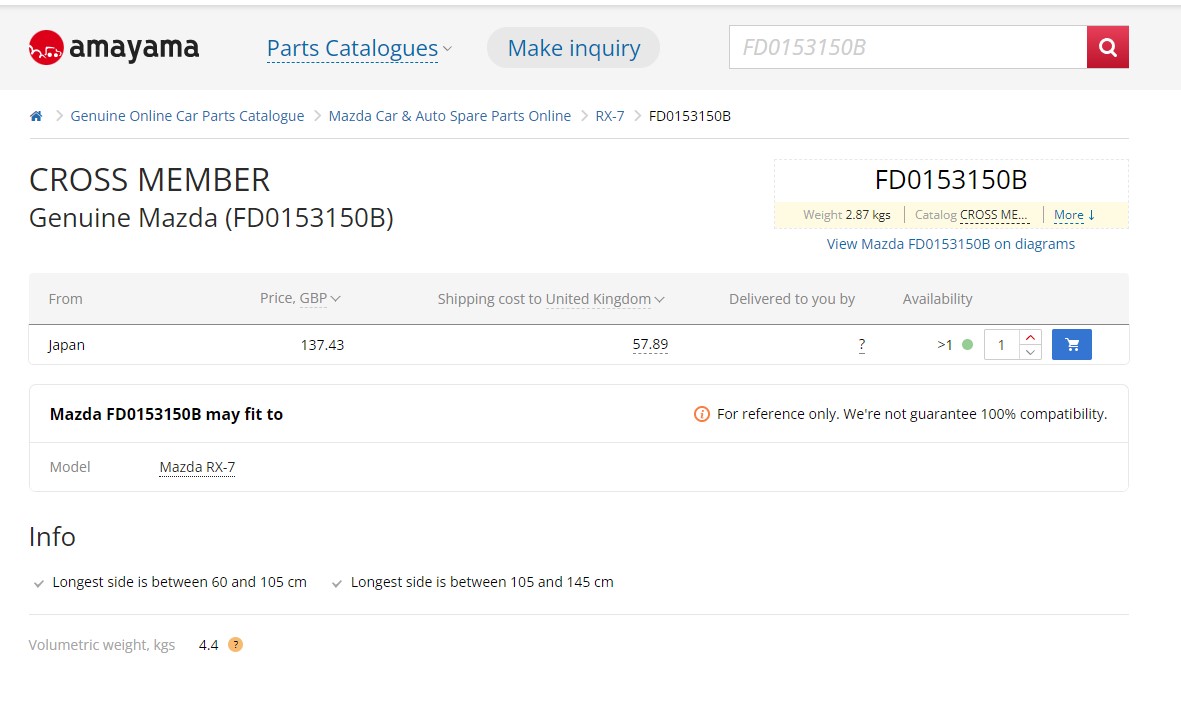Click the orange info icon beside reference note
This screenshot has width=1181, height=724.
pyautogui.click(x=701, y=414)
